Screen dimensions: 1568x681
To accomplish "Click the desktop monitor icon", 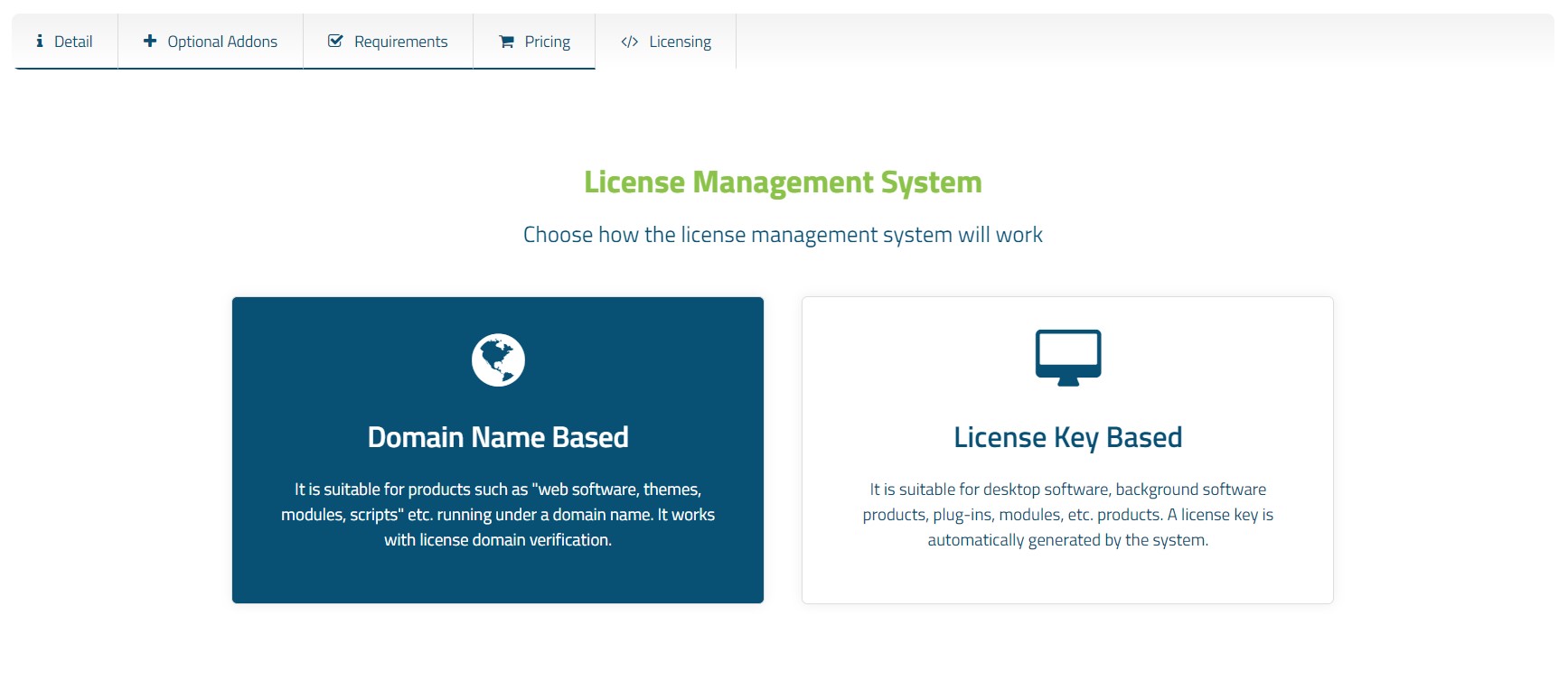I will [x=1068, y=358].
